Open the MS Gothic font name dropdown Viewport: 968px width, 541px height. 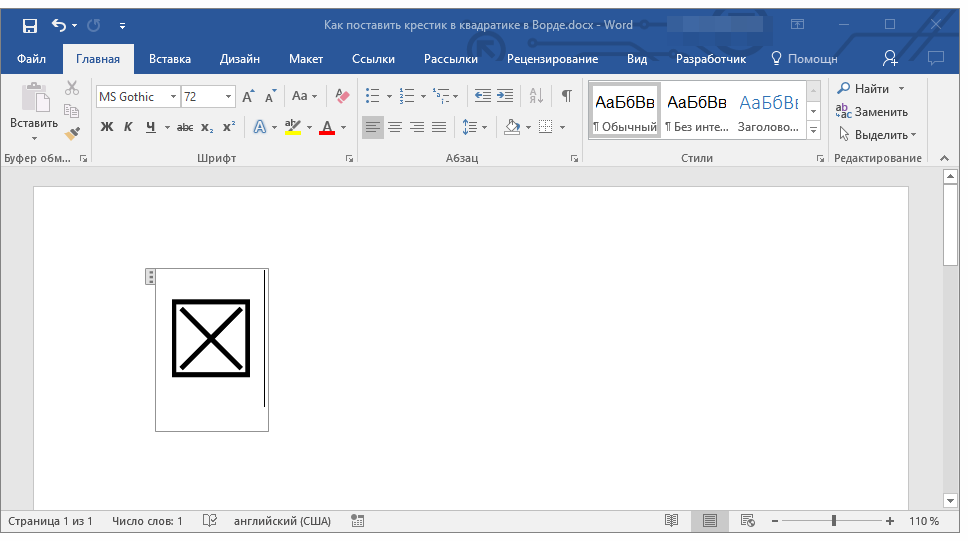(173, 97)
